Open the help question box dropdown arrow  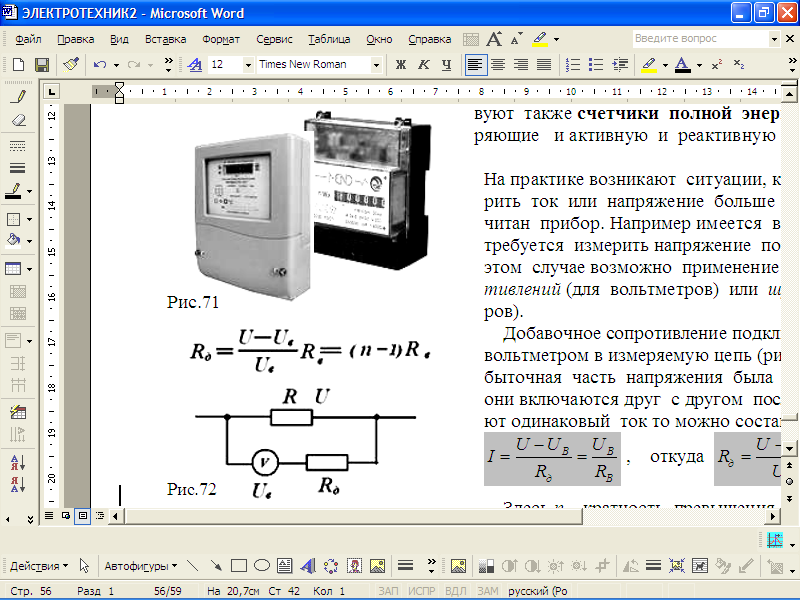click(774, 39)
